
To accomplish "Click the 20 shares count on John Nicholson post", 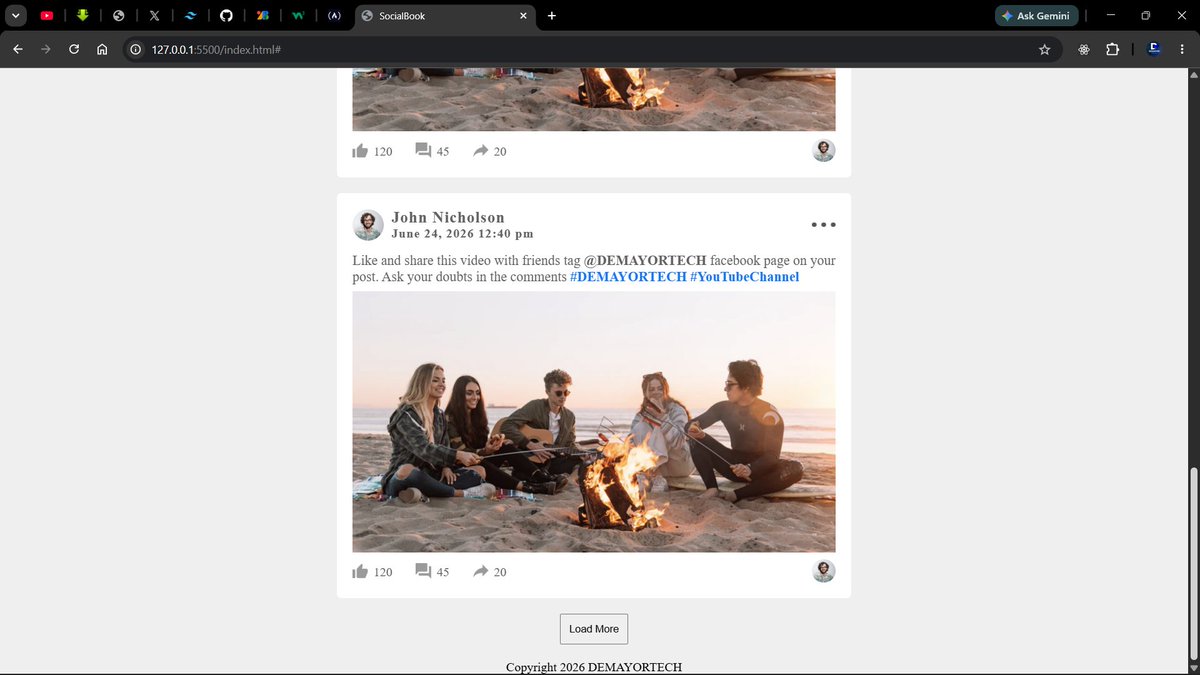I will pyautogui.click(x=500, y=572).
